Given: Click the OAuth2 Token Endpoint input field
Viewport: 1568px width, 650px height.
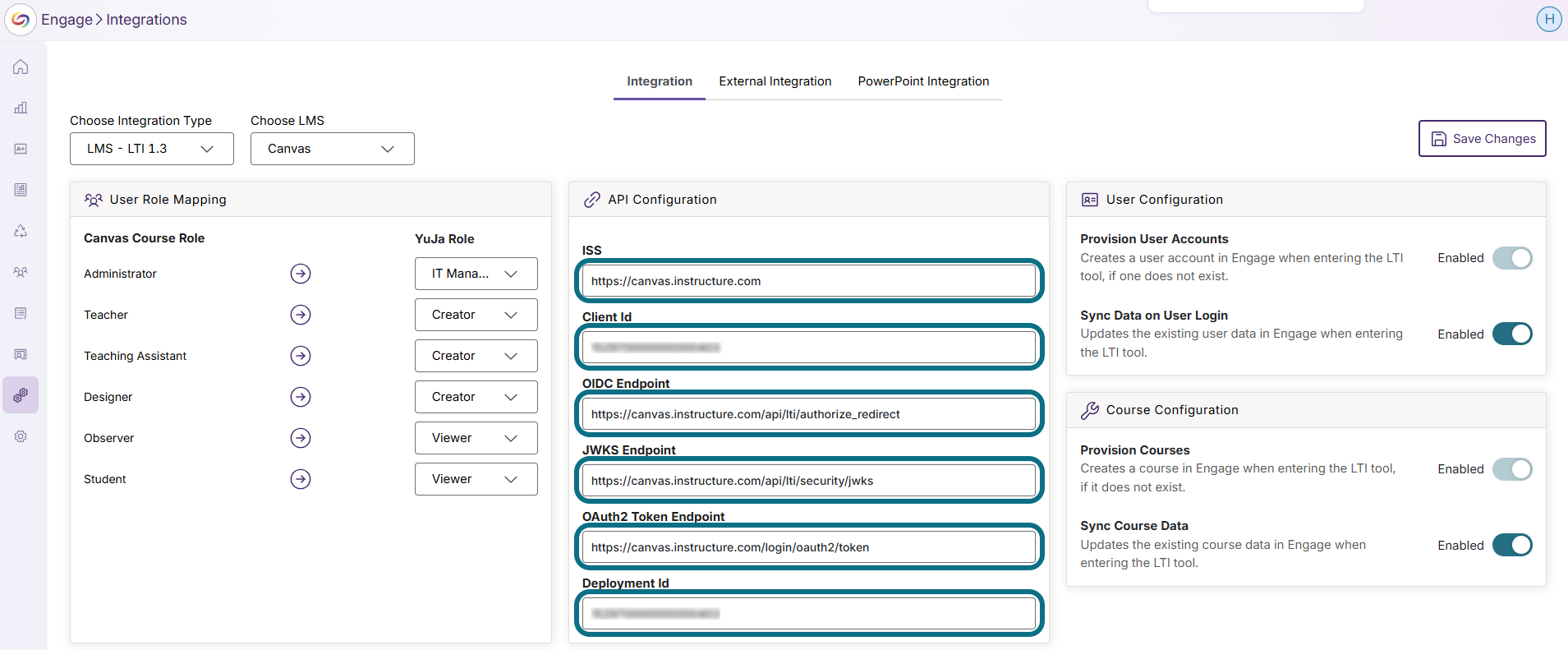Looking at the screenshot, I should [x=809, y=547].
